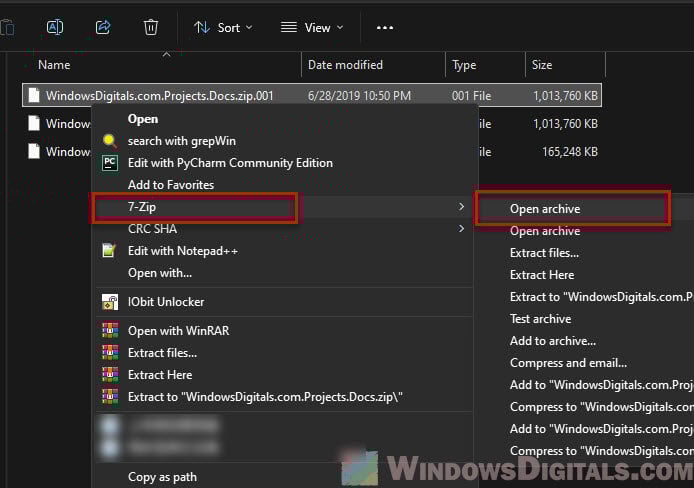Click the PyCharm Community Edition icon entry

pos(110,163)
